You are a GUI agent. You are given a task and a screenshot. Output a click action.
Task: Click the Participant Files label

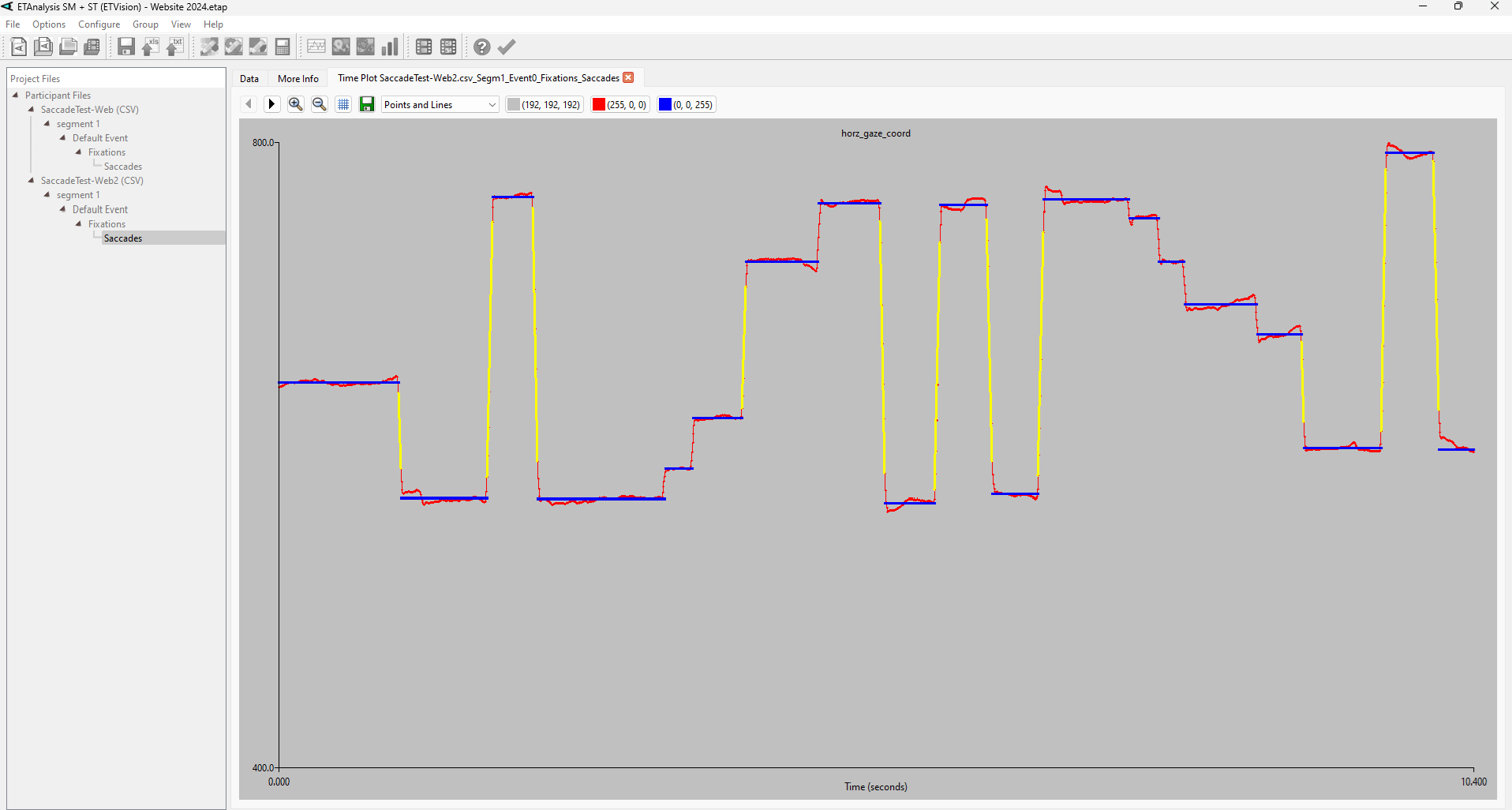[58, 96]
